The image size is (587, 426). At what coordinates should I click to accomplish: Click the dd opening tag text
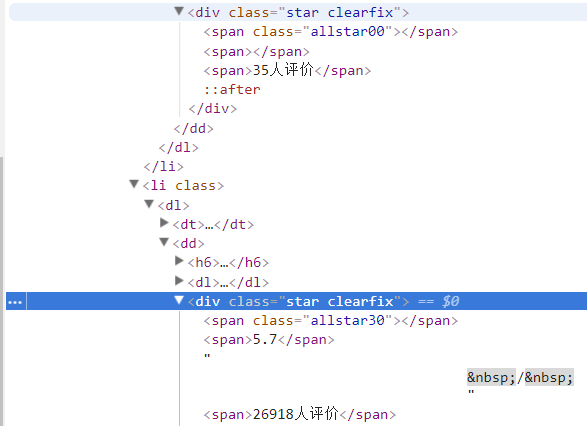coord(188,244)
